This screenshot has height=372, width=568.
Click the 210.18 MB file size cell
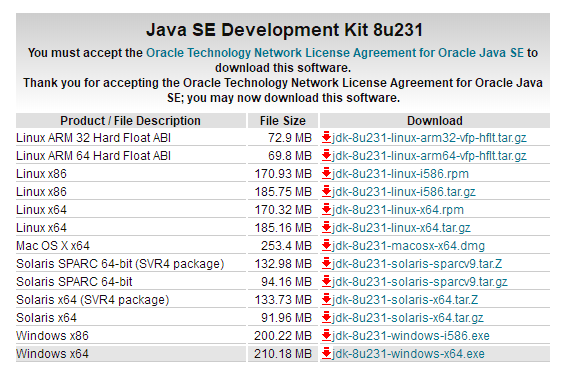[x=283, y=354]
